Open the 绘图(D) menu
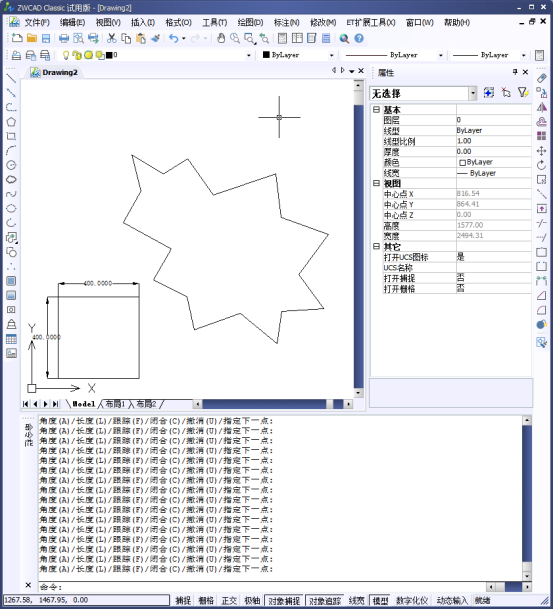The width and height of the screenshot is (554, 610). (x=250, y=23)
